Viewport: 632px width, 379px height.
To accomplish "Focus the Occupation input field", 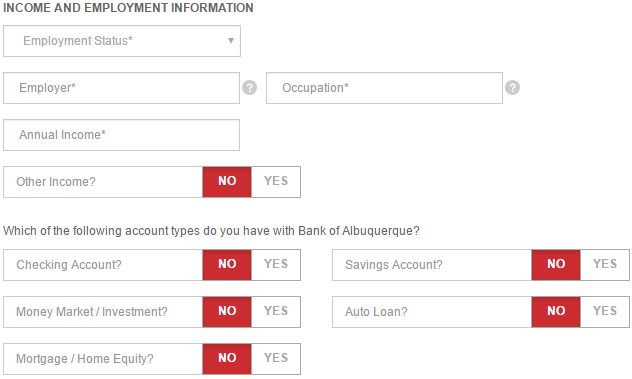I will pyautogui.click(x=384, y=88).
